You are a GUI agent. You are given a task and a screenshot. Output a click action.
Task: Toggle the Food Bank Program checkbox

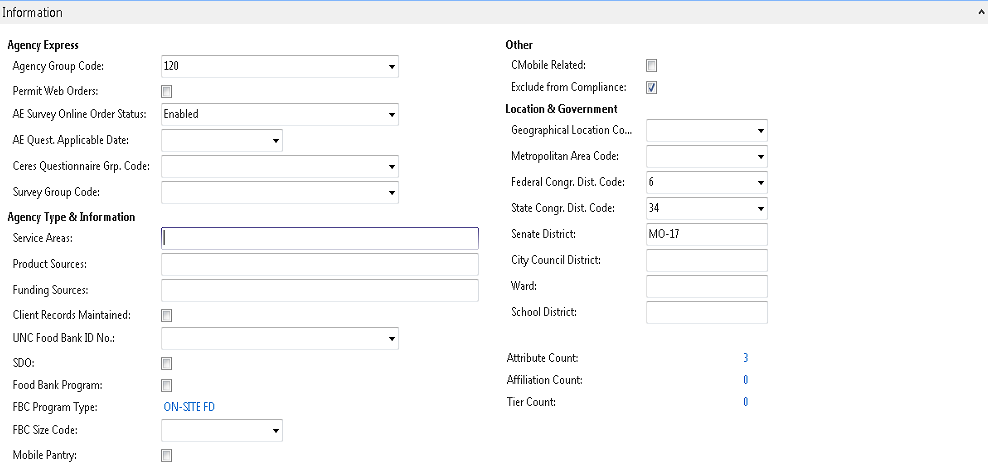(167, 386)
